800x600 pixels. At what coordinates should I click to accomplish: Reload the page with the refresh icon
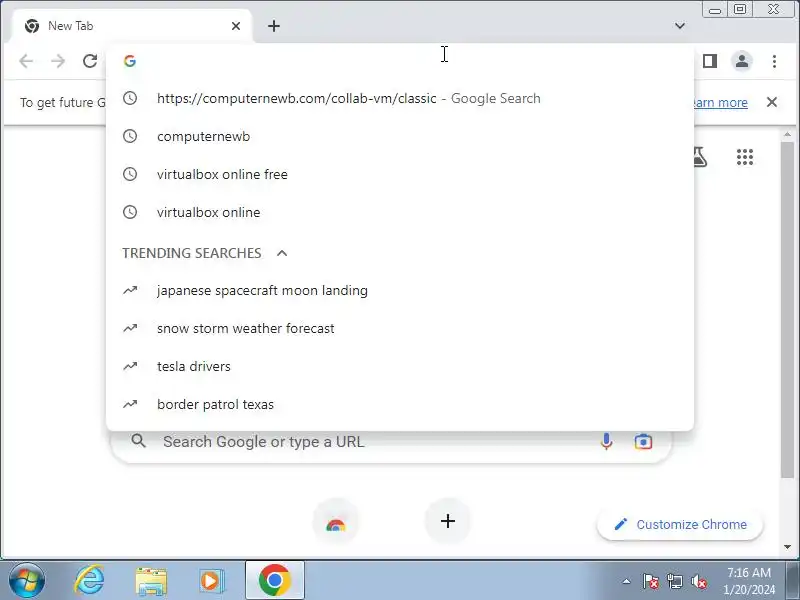pos(90,61)
